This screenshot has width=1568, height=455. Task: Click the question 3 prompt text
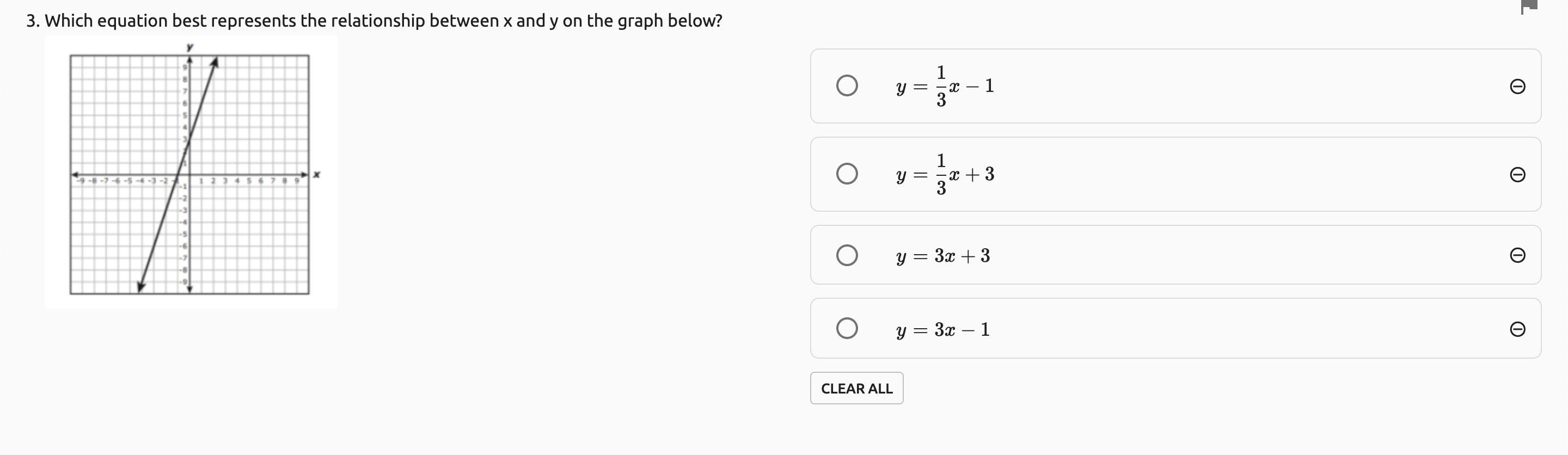point(373,21)
